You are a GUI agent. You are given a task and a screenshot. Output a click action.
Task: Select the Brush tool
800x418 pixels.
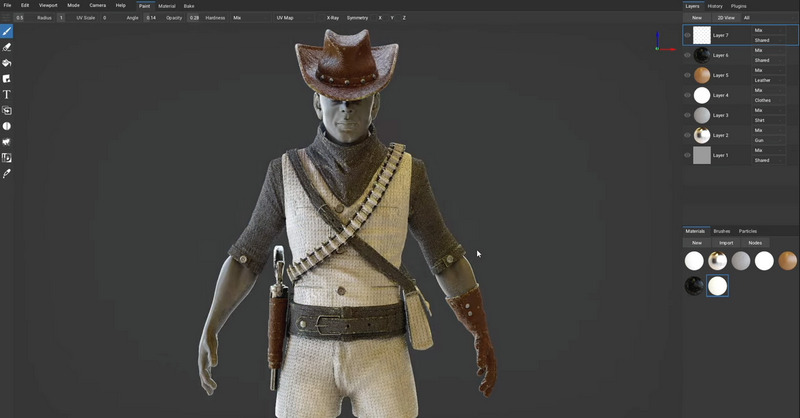coord(7,31)
